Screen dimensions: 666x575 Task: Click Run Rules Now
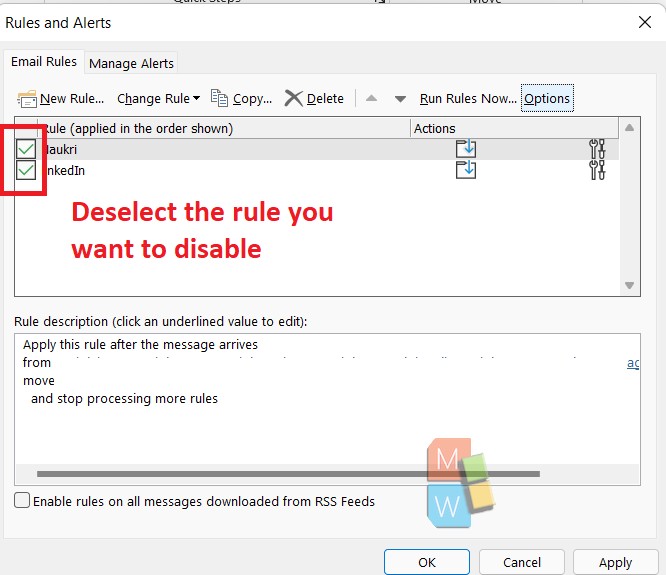coord(468,99)
